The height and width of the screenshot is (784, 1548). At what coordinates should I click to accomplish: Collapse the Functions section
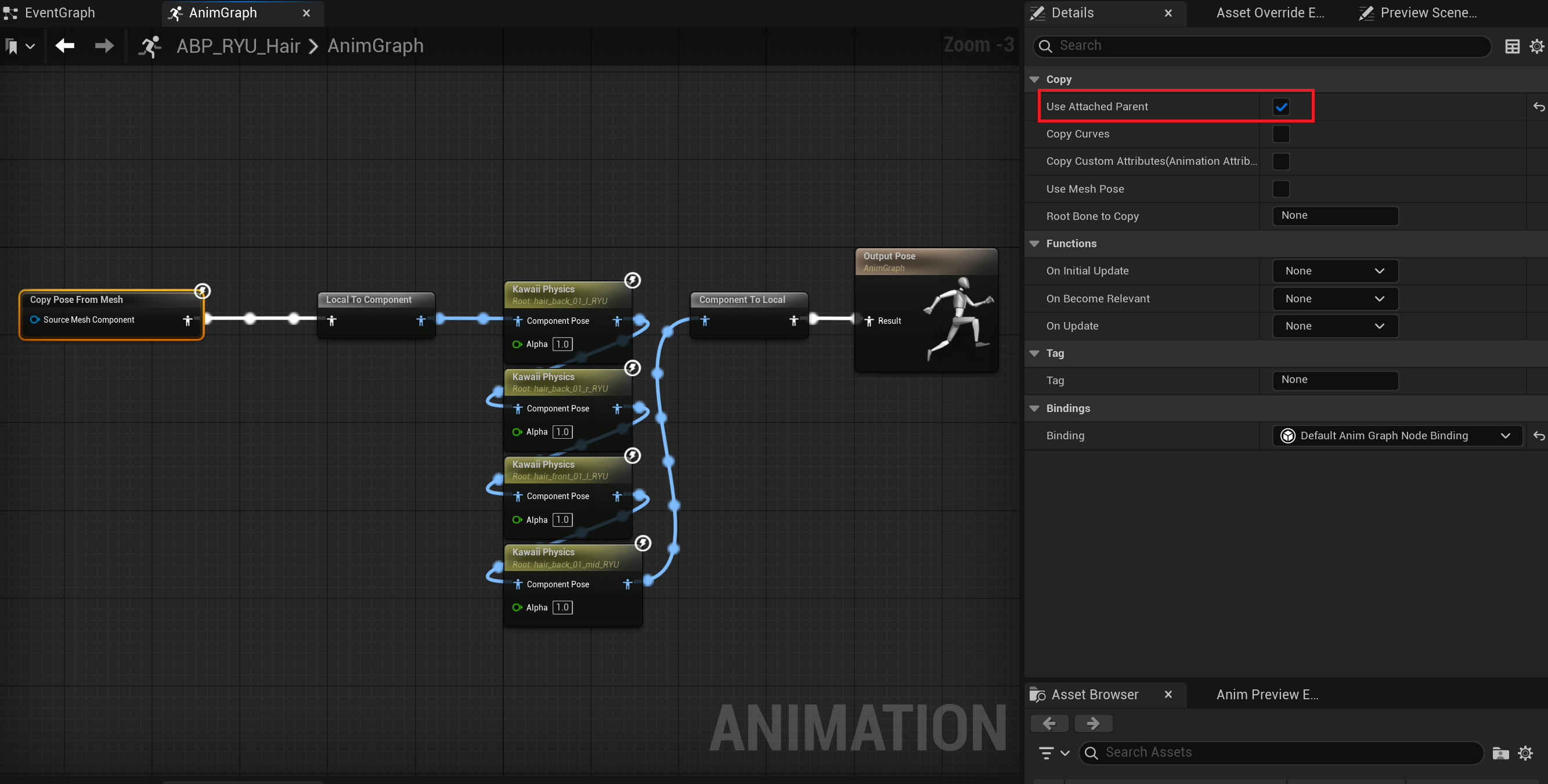pyautogui.click(x=1034, y=243)
